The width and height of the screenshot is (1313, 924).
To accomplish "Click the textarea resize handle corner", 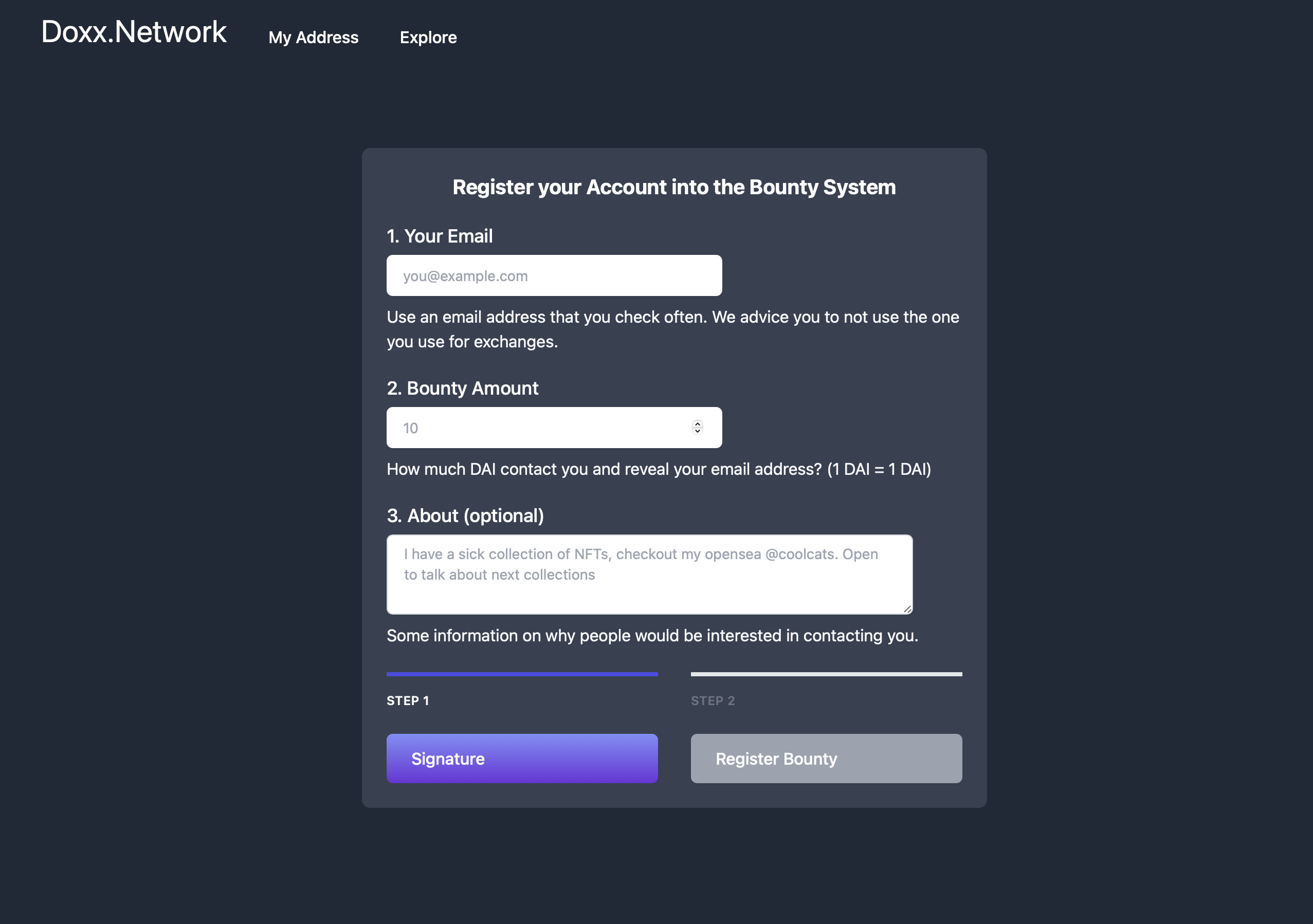I will pos(907,609).
